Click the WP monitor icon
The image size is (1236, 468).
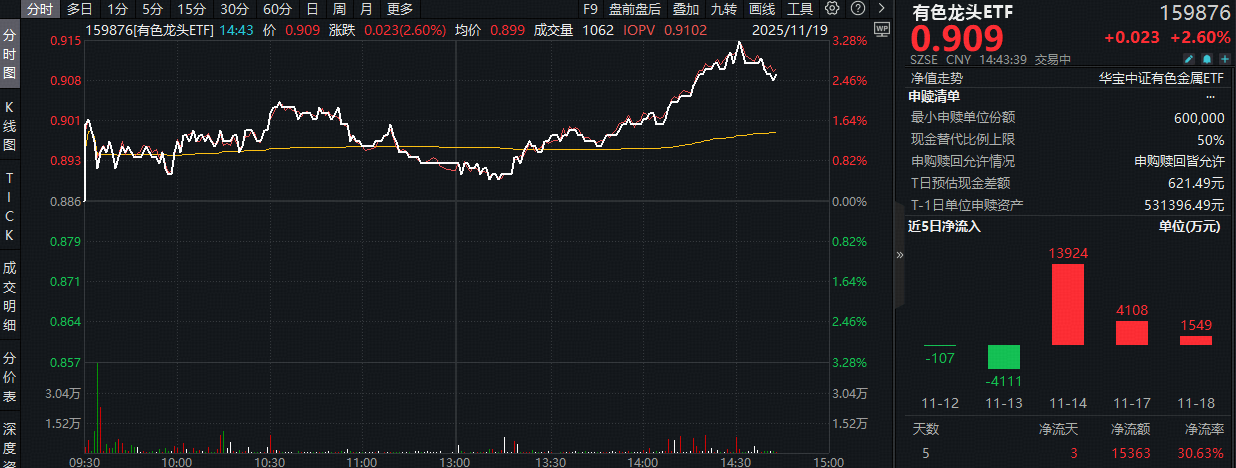tap(880, 28)
